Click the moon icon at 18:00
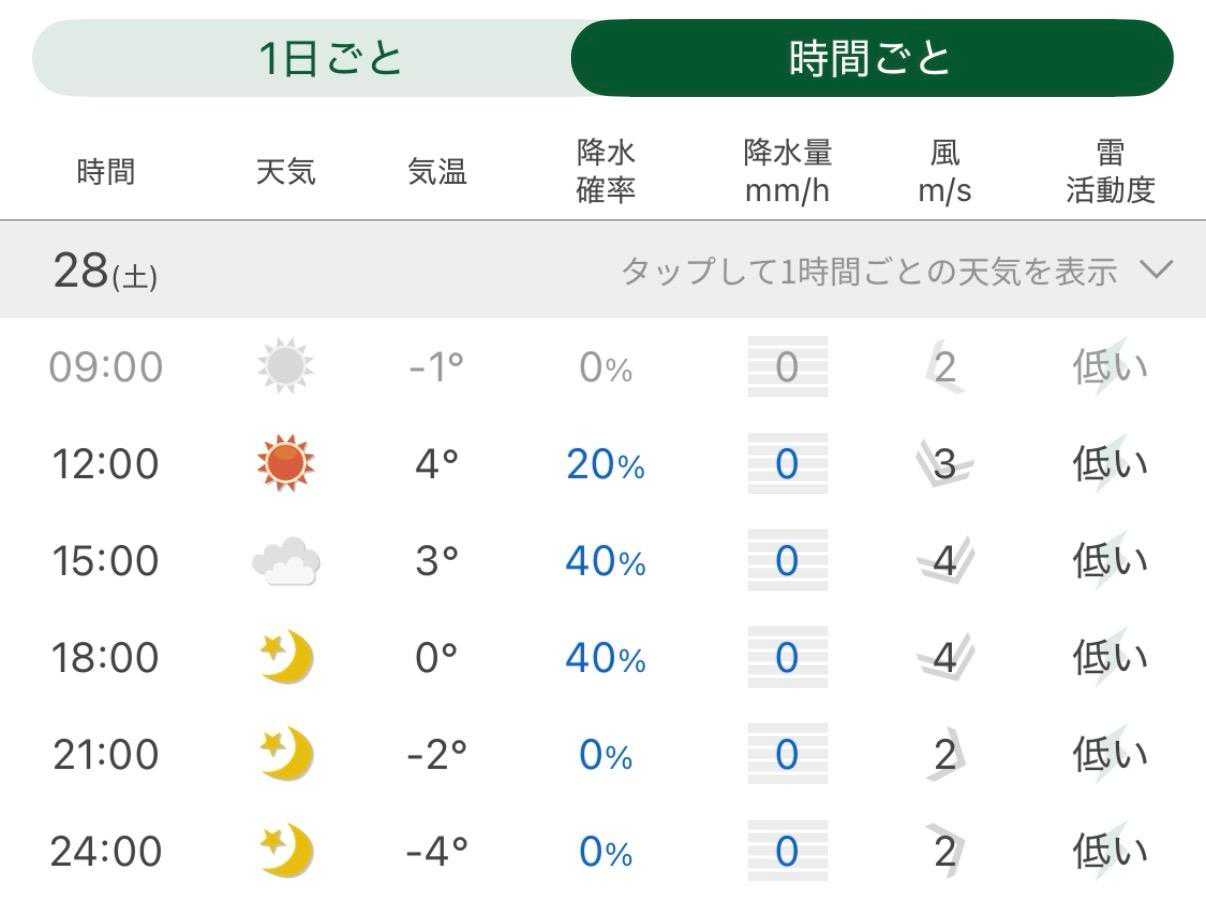 [x=286, y=659]
